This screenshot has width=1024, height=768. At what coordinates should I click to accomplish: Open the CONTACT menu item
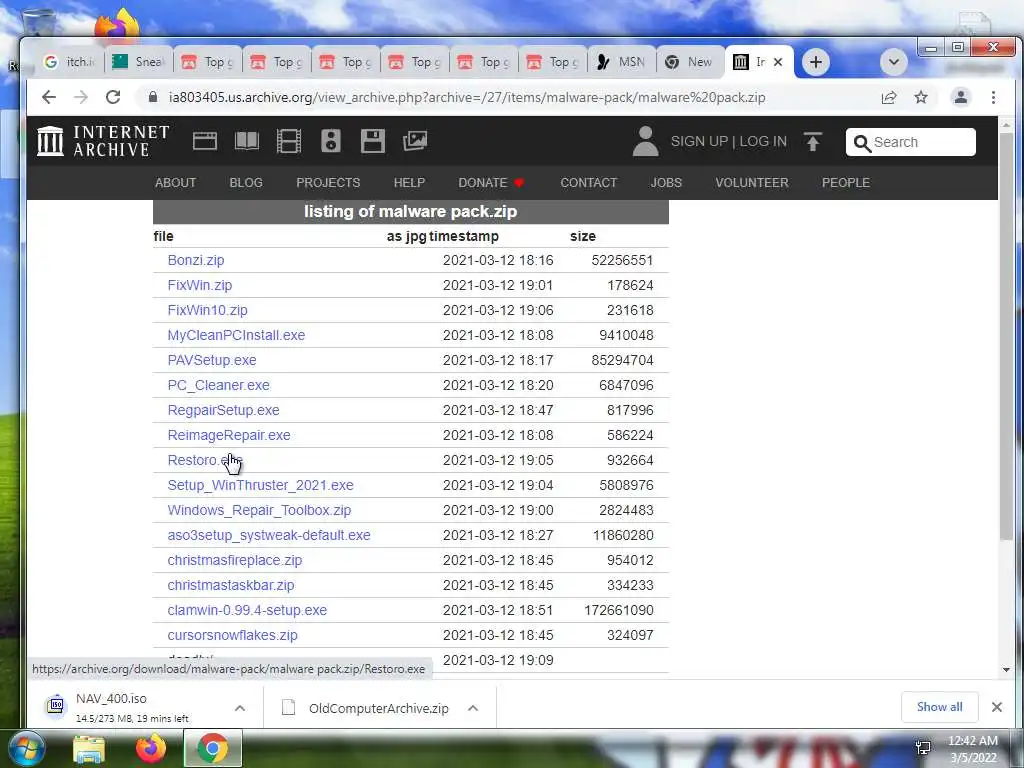click(588, 183)
